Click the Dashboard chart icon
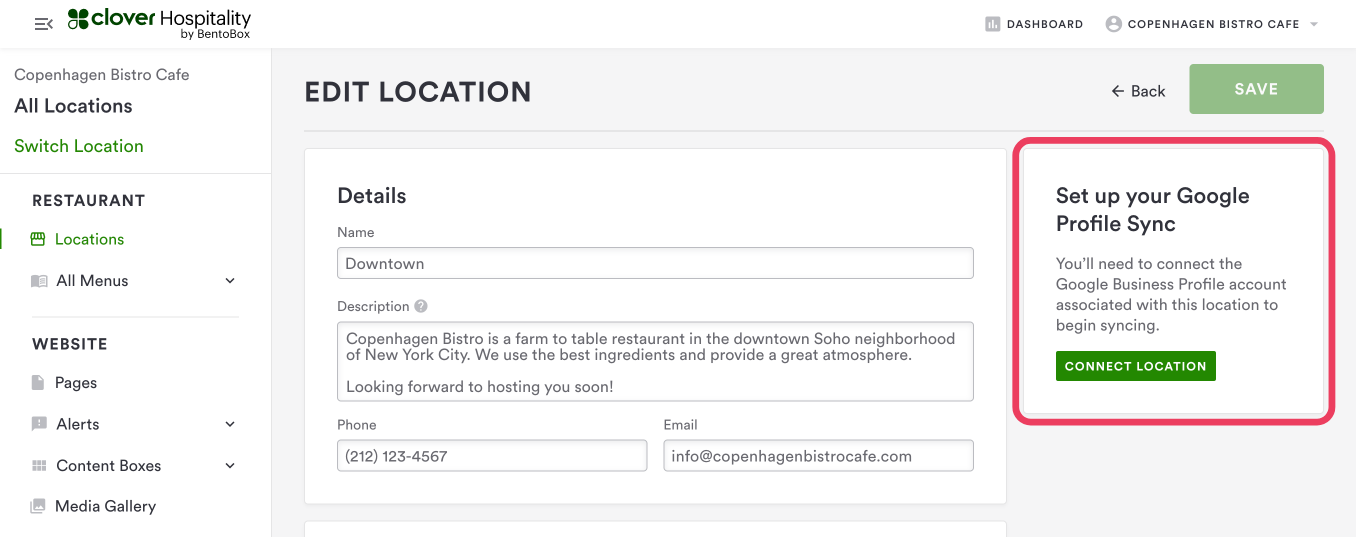This screenshot has width=1356, height=537. (x=993, y=24)
